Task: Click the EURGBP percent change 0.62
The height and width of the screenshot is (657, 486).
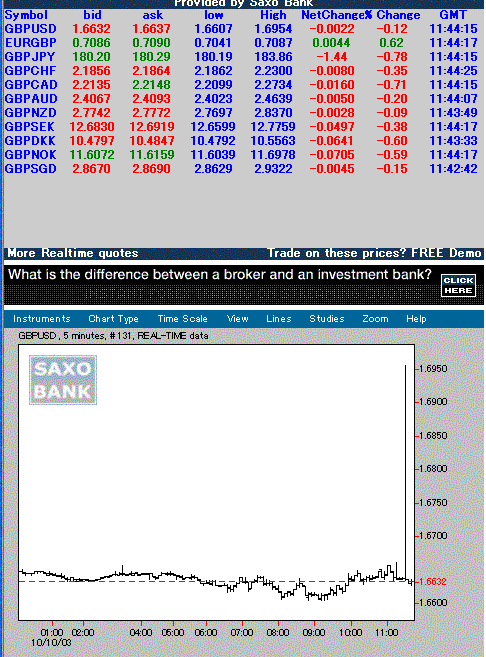Action: [x=391, y=43]
